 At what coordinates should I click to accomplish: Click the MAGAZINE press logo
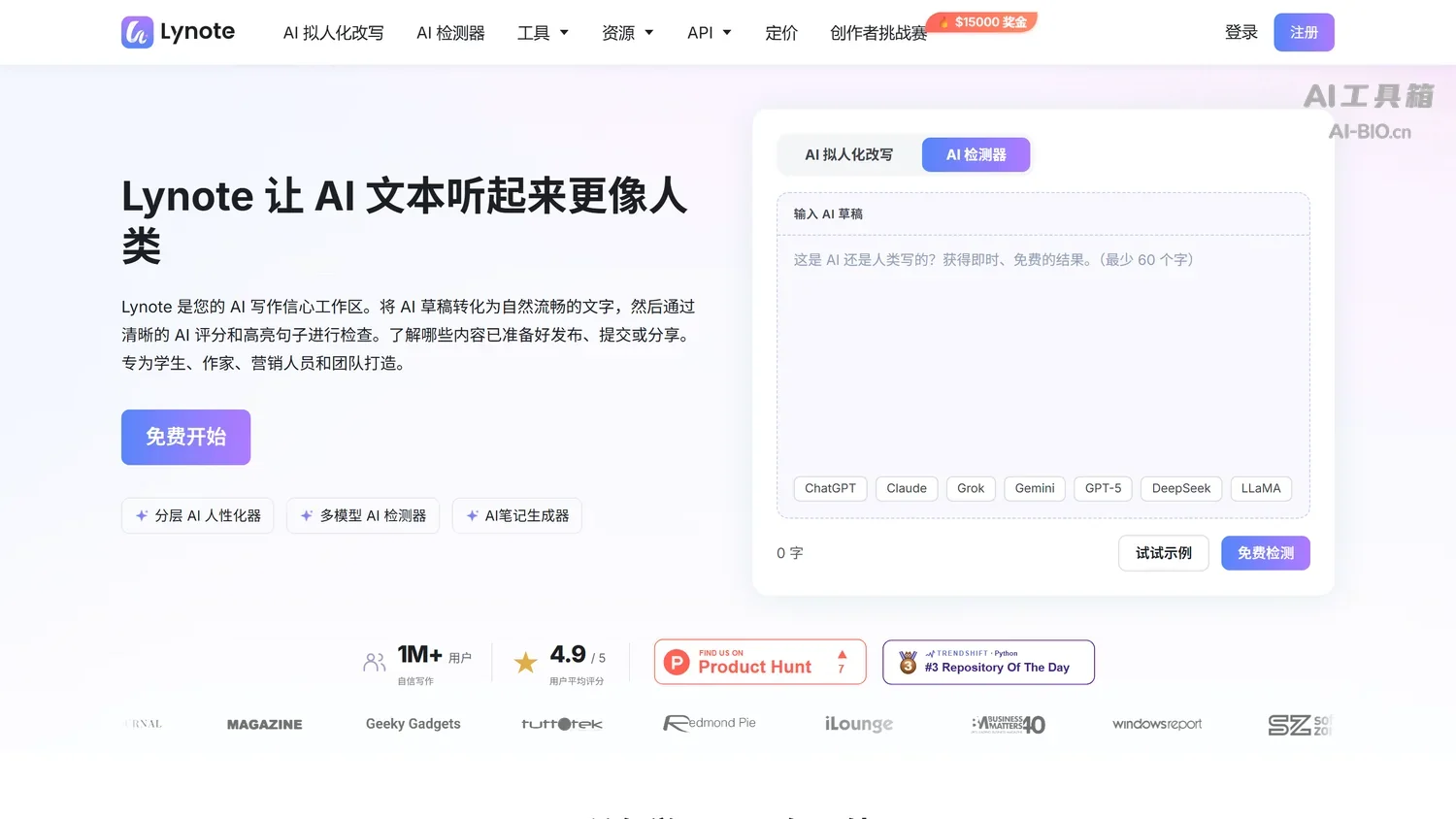(265, 724)
